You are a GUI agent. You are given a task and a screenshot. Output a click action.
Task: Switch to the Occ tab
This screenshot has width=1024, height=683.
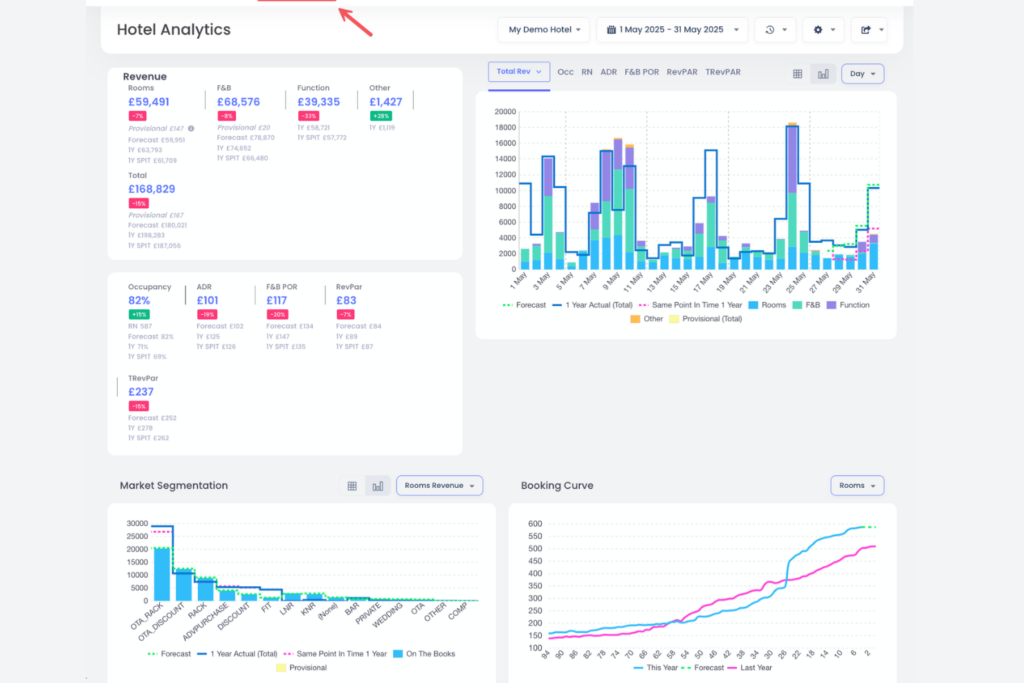(x=566, y=72)
